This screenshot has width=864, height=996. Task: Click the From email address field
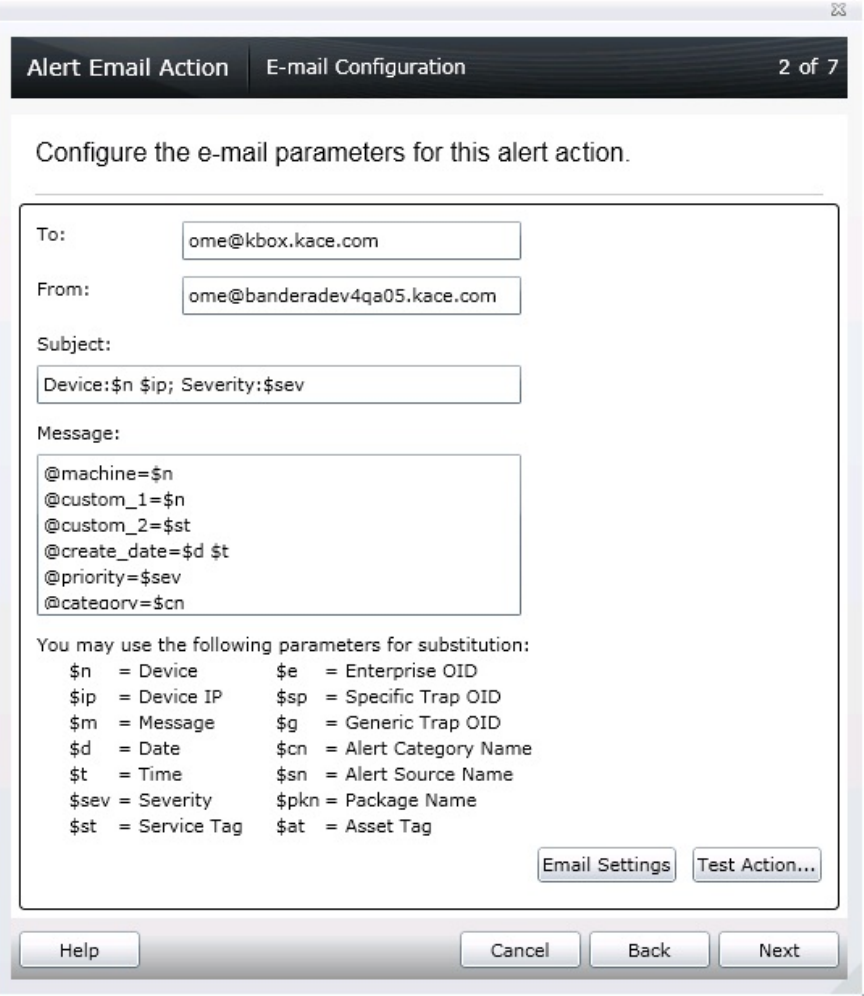(x=350, y=295)
